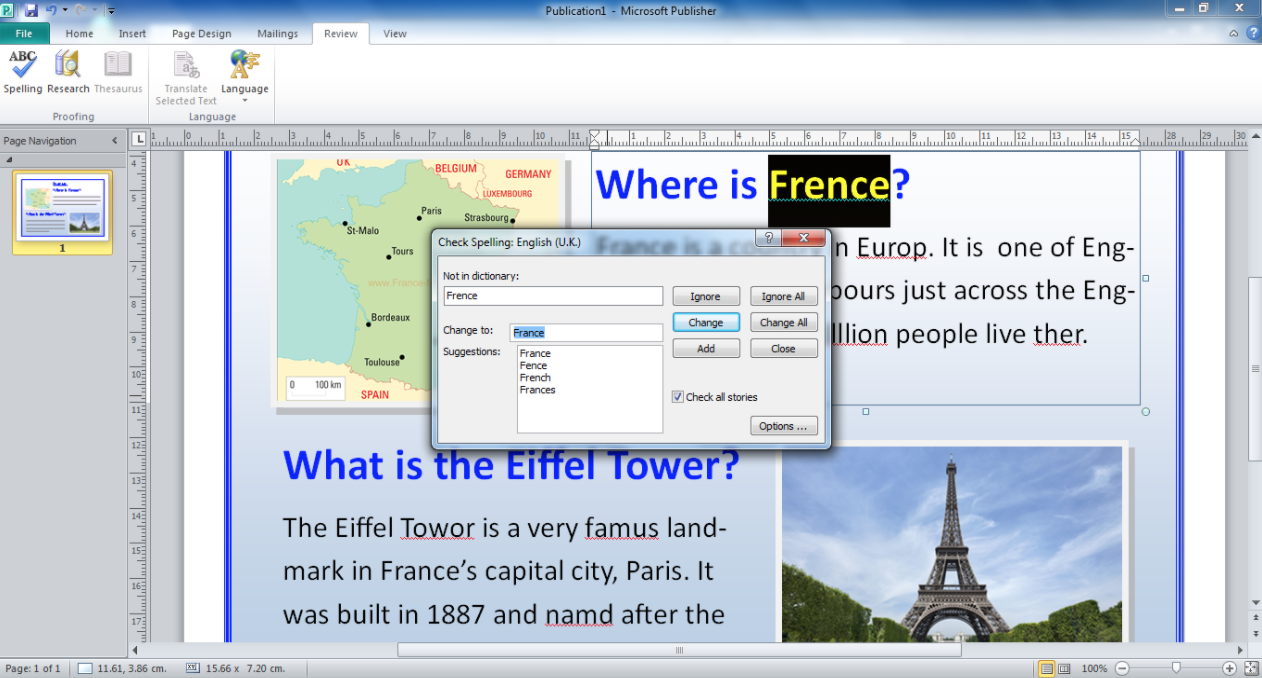The height and width of the screenshot is (678, 1262).
Task: Click the horizontal scrollbar thumb
Action: pyautogui.click(x=679, y=650)
